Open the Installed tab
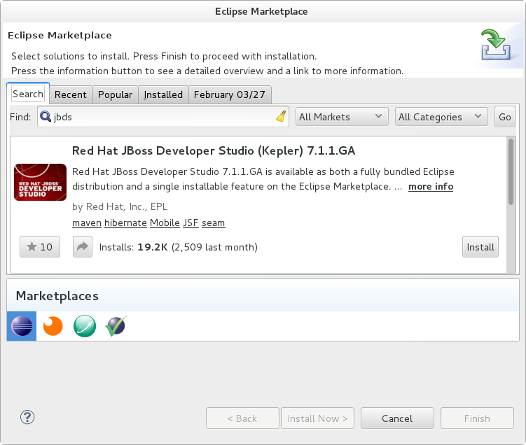 [x=163, y=95]
